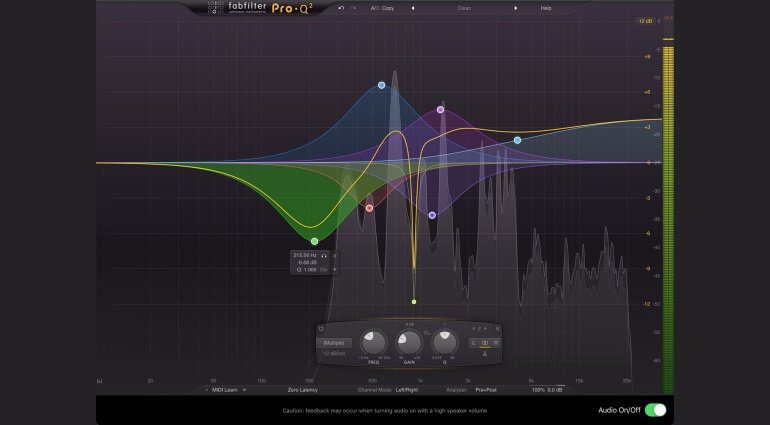Solo the band with the headphones icon
Viewport: 770px width, 425px height.
pyautogui.click(x=324, y=255)
